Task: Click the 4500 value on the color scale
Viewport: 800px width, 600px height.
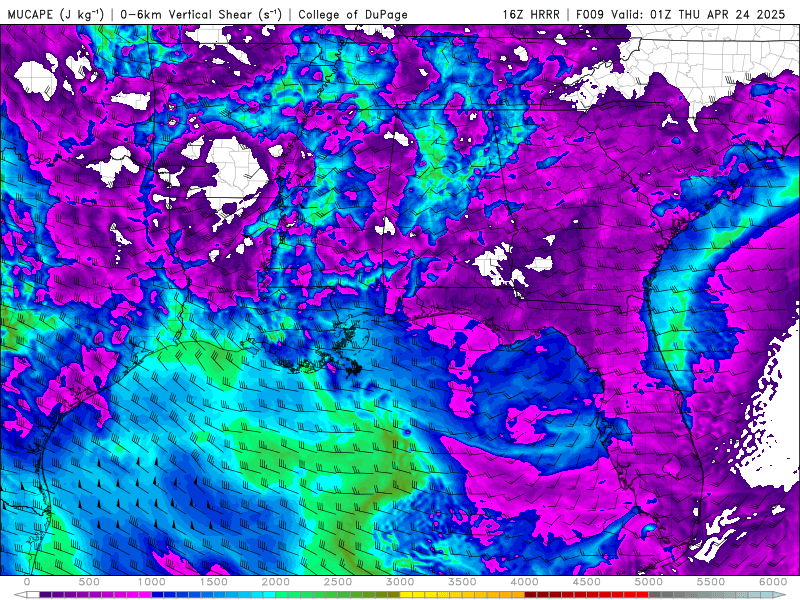Action: click(587, 582)
